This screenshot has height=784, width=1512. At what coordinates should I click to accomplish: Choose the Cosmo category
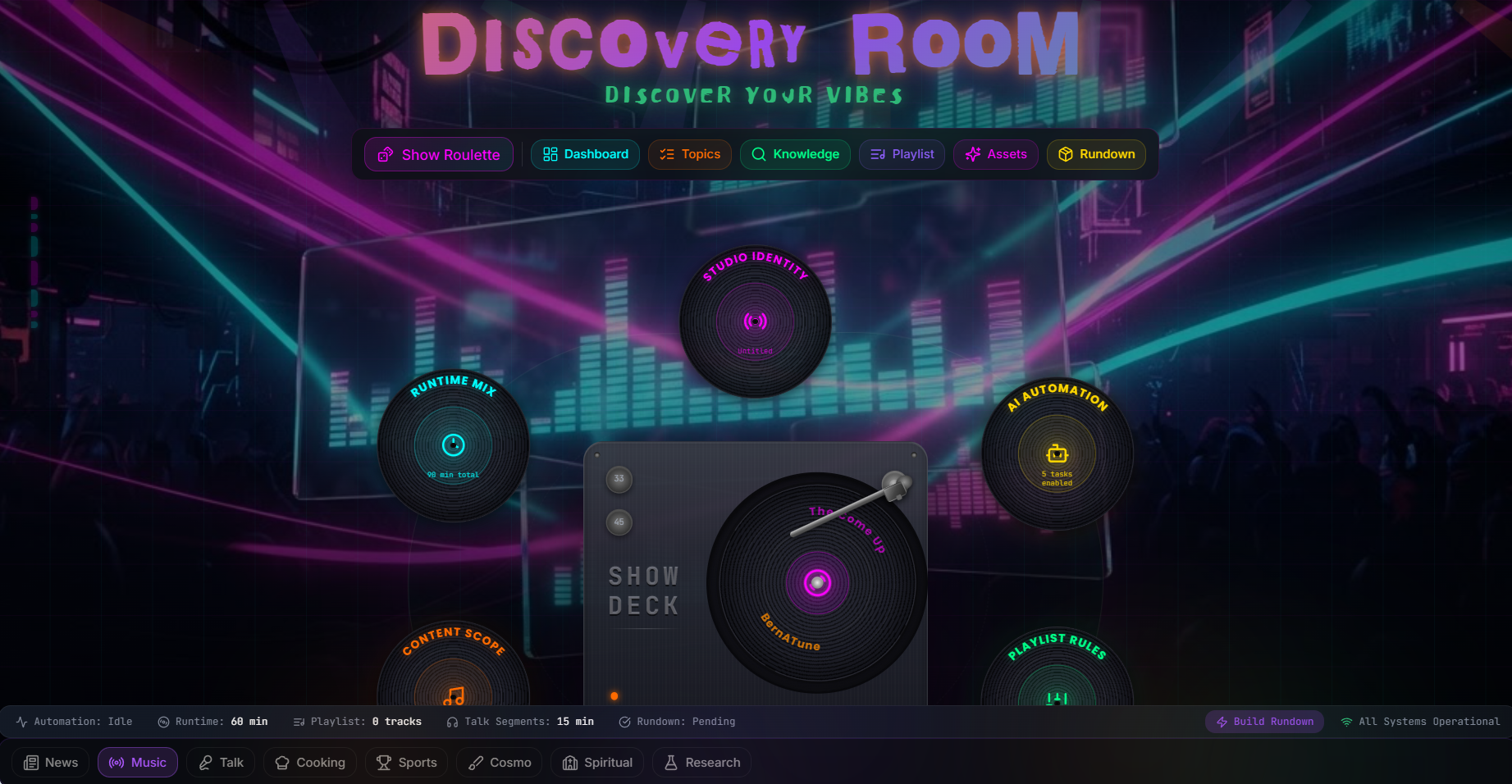pos(500,763)
